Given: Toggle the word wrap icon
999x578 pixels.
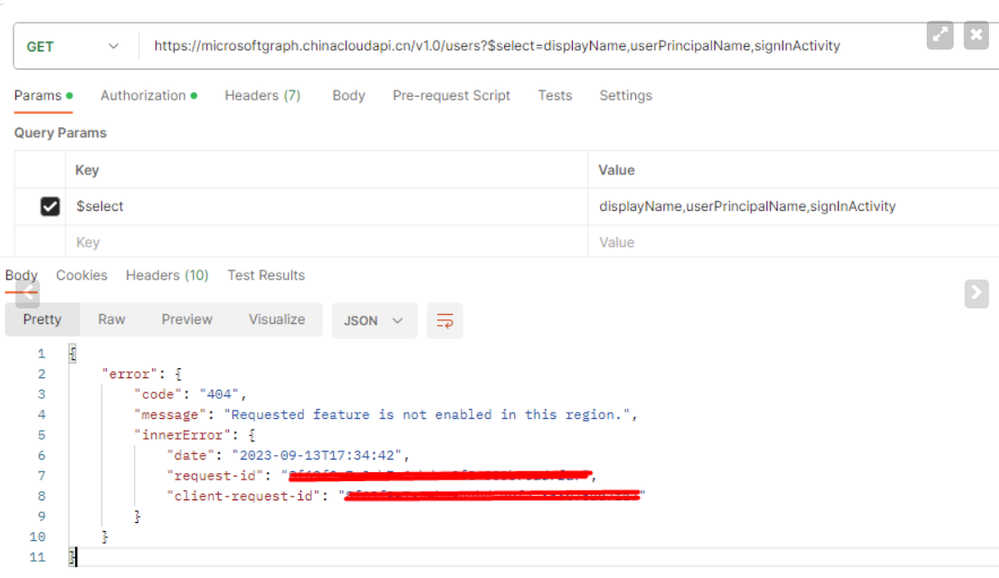Looking at the screenshot, I should point(445,321).
